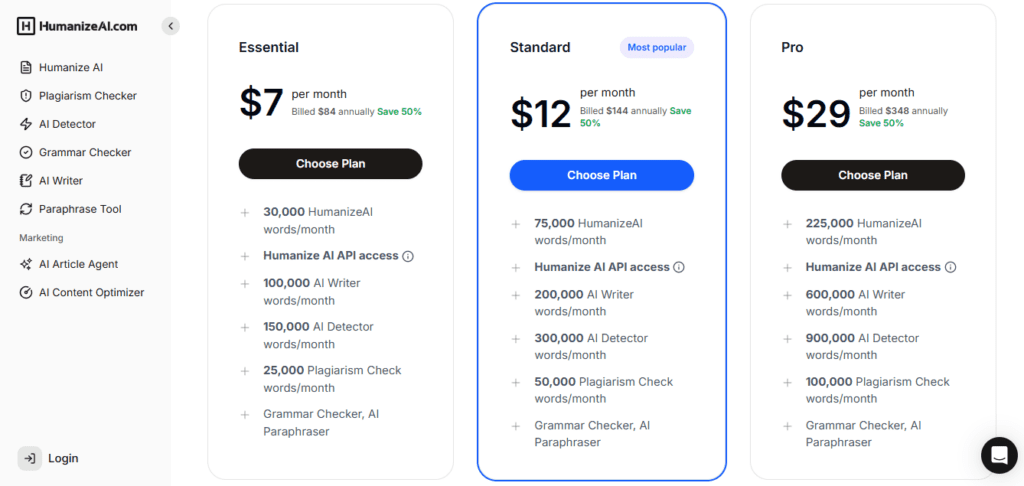
Task: Collapse the sidebar with the chevron button
Action: tap(171, 26)
